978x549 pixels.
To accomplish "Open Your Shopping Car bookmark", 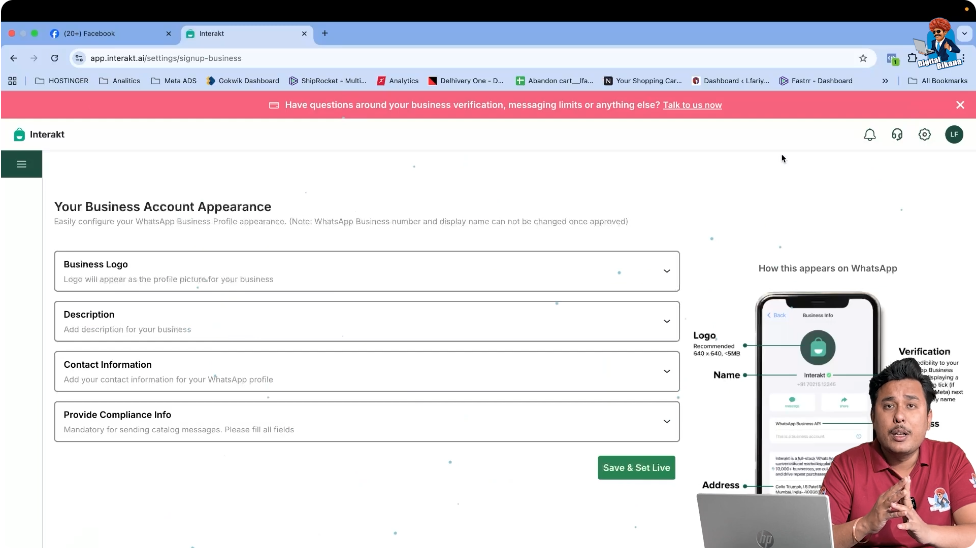I will [642, 80].
